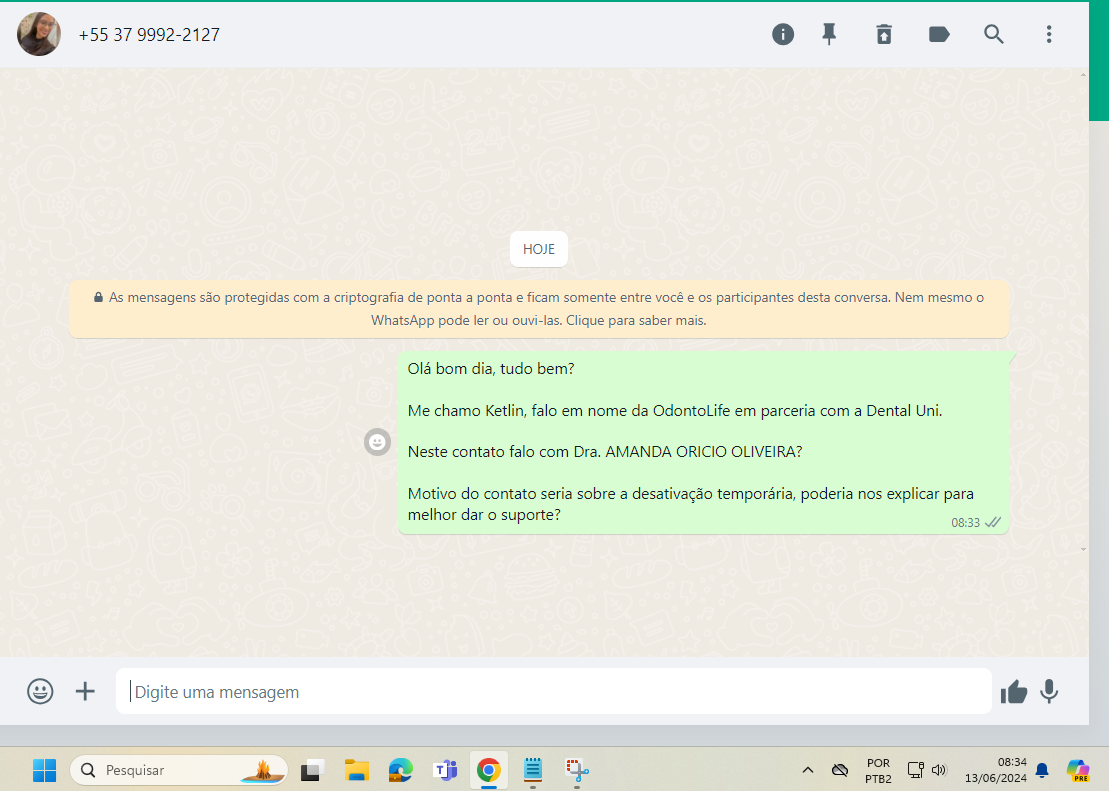Click the 08:33 message timestamp
This screenshot has height=791, width=1109.
(x=965, y=523)
